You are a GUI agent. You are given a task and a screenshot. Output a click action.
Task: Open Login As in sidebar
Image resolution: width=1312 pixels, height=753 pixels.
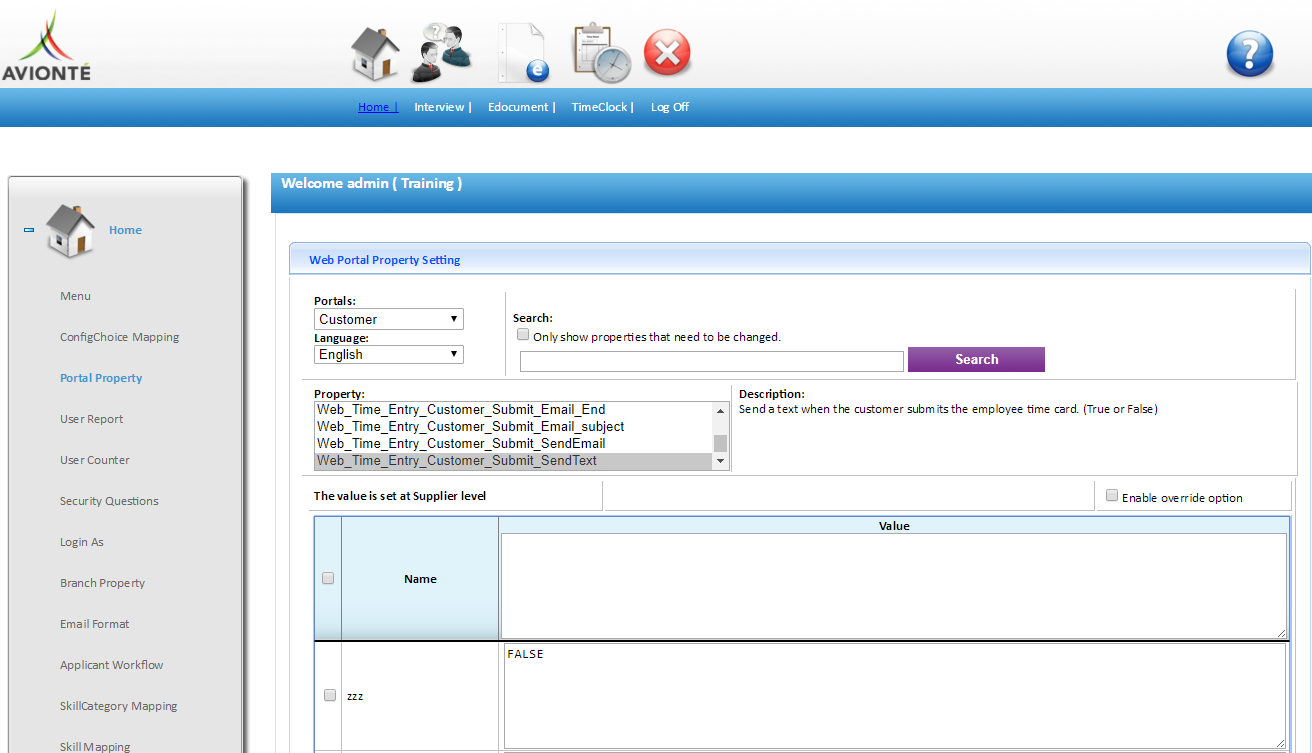82,542
